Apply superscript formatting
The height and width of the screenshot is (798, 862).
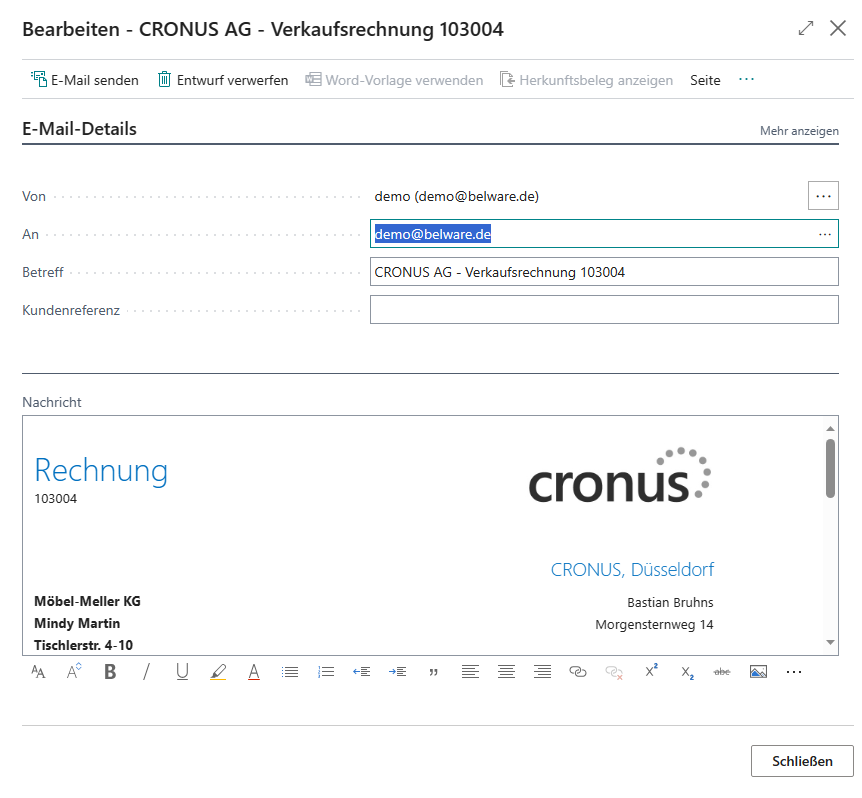(x=651, y=671)
